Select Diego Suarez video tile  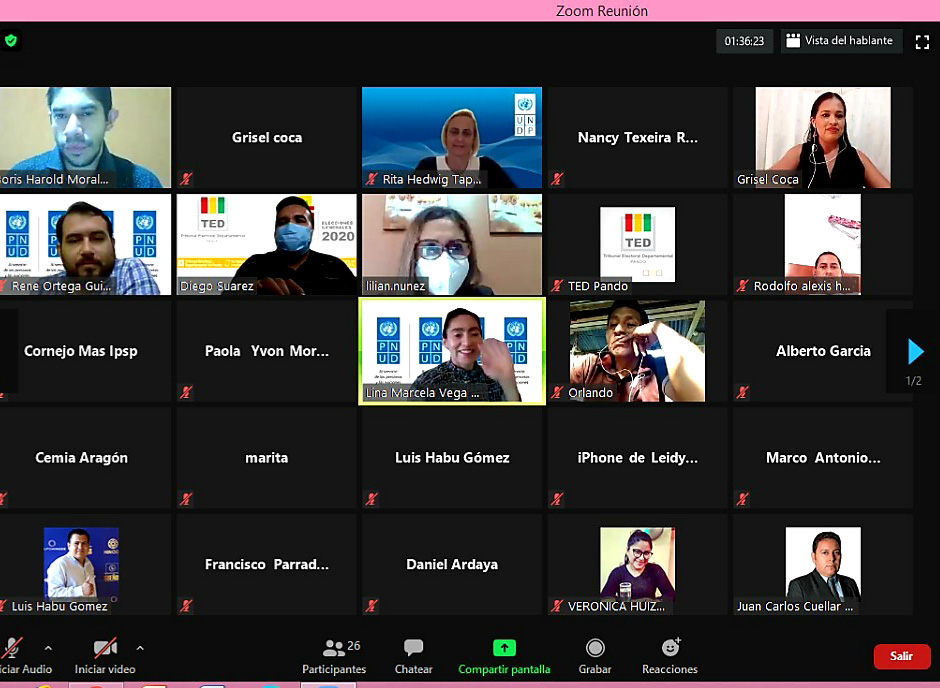coord(267,244)
